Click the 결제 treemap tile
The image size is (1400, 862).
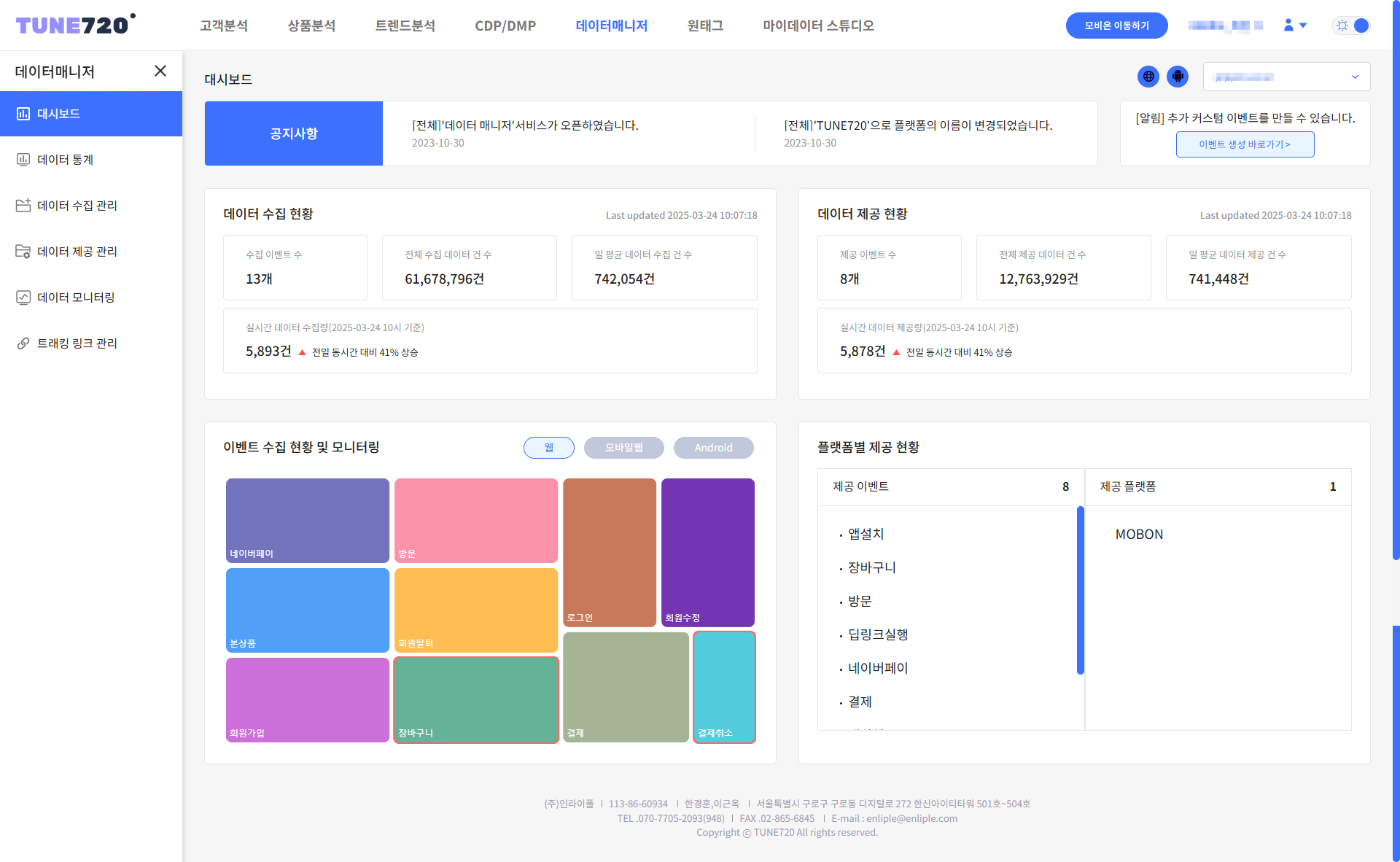pos(626,687)
